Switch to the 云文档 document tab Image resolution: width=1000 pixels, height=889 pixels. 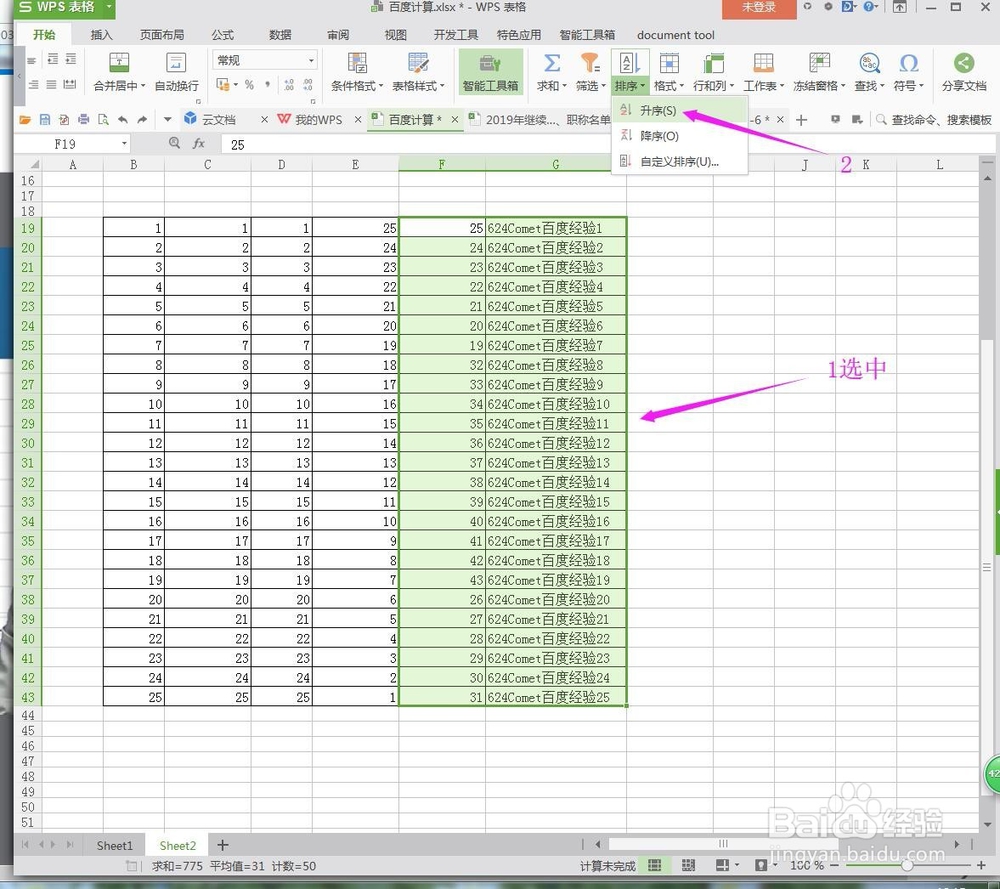pyautogui.click(x=219, y=119)
